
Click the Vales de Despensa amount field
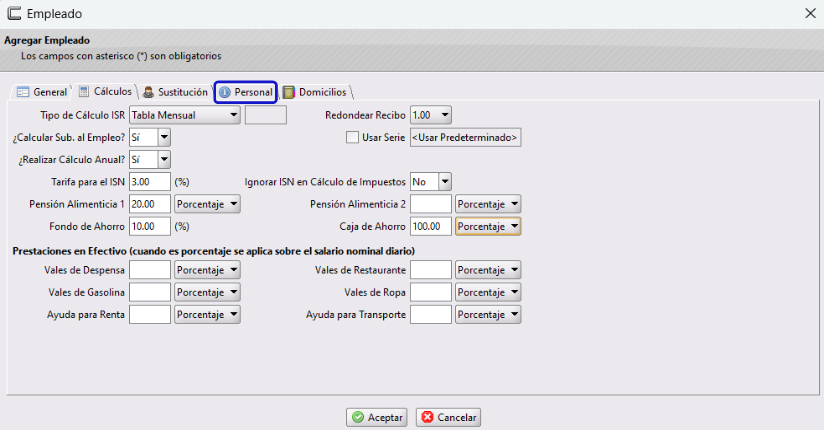(150, 270)
